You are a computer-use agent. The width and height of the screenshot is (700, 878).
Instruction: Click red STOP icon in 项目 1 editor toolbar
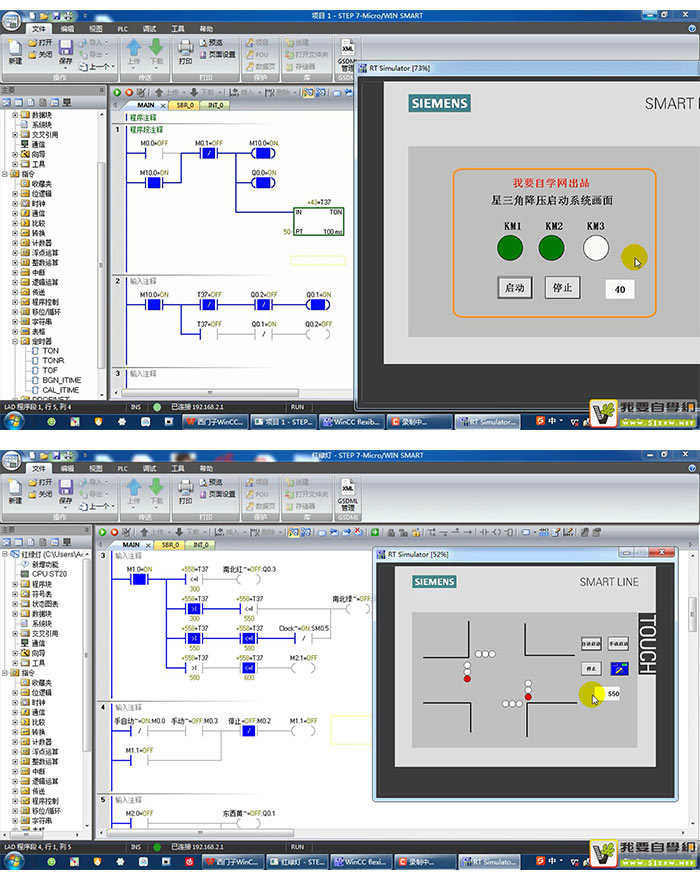pos(129,92)
